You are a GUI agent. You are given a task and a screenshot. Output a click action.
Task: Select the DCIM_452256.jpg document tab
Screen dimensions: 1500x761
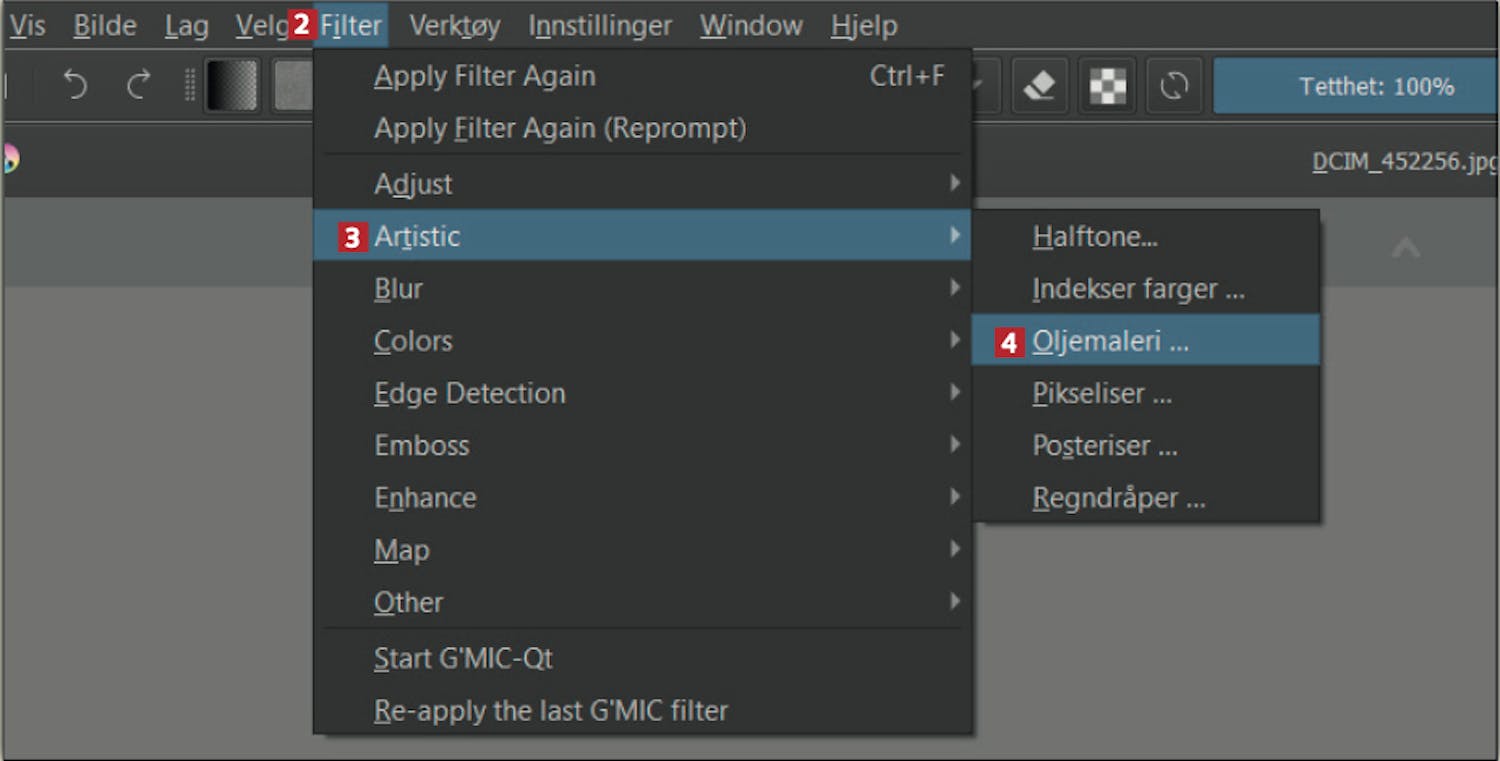(1405, 162)
